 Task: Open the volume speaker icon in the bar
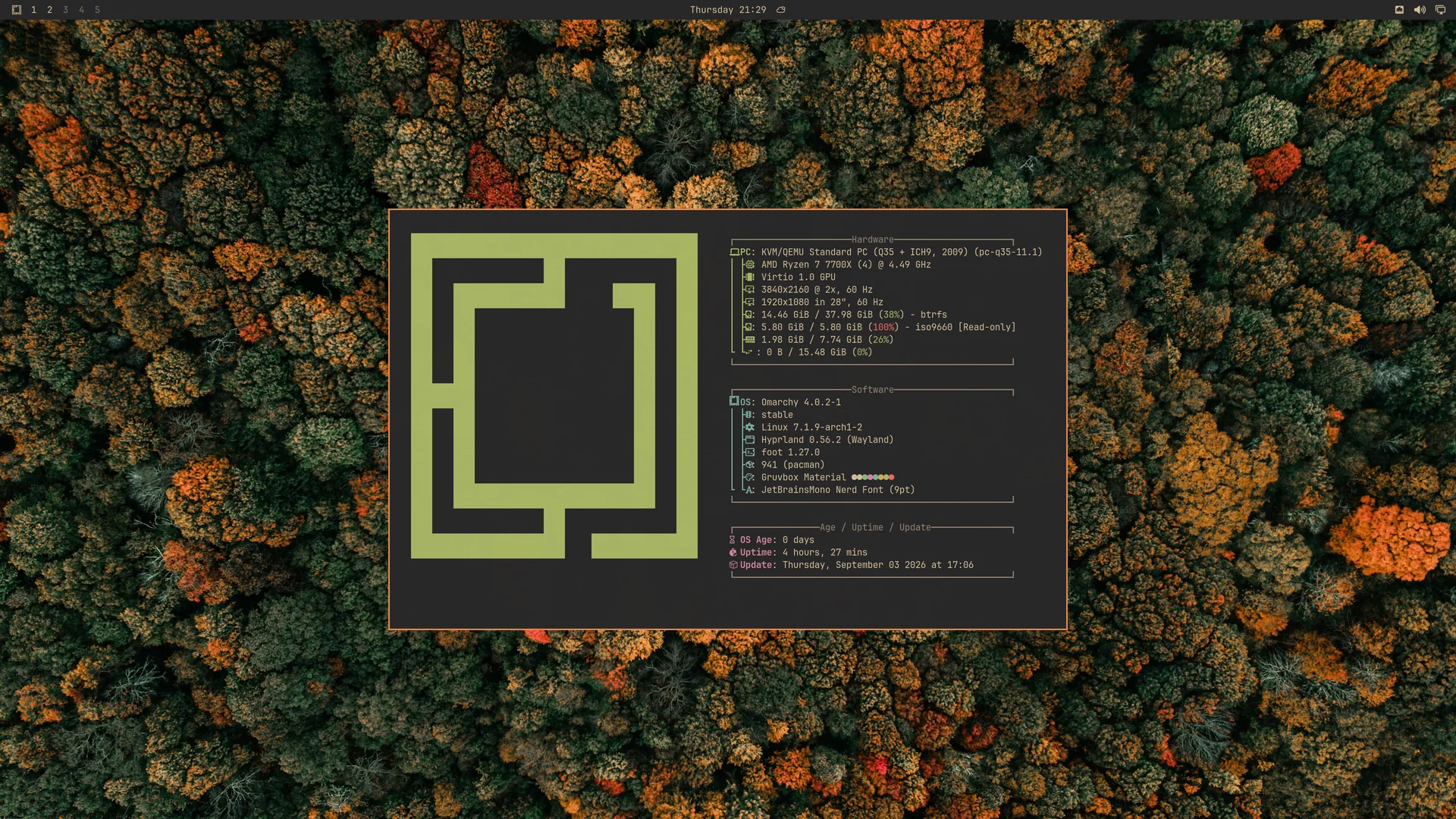[1420, 10]
